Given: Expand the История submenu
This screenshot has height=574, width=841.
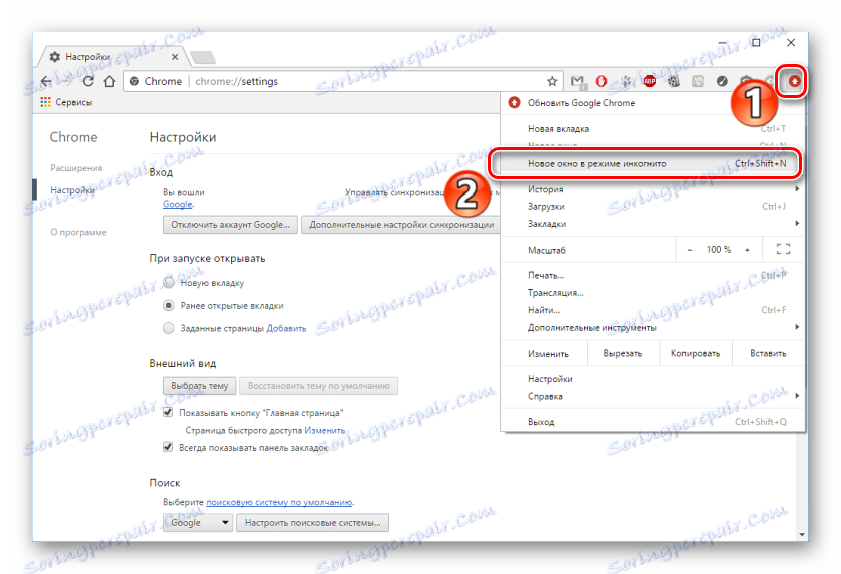Looking at the screenshot, I should pos(653,189).
